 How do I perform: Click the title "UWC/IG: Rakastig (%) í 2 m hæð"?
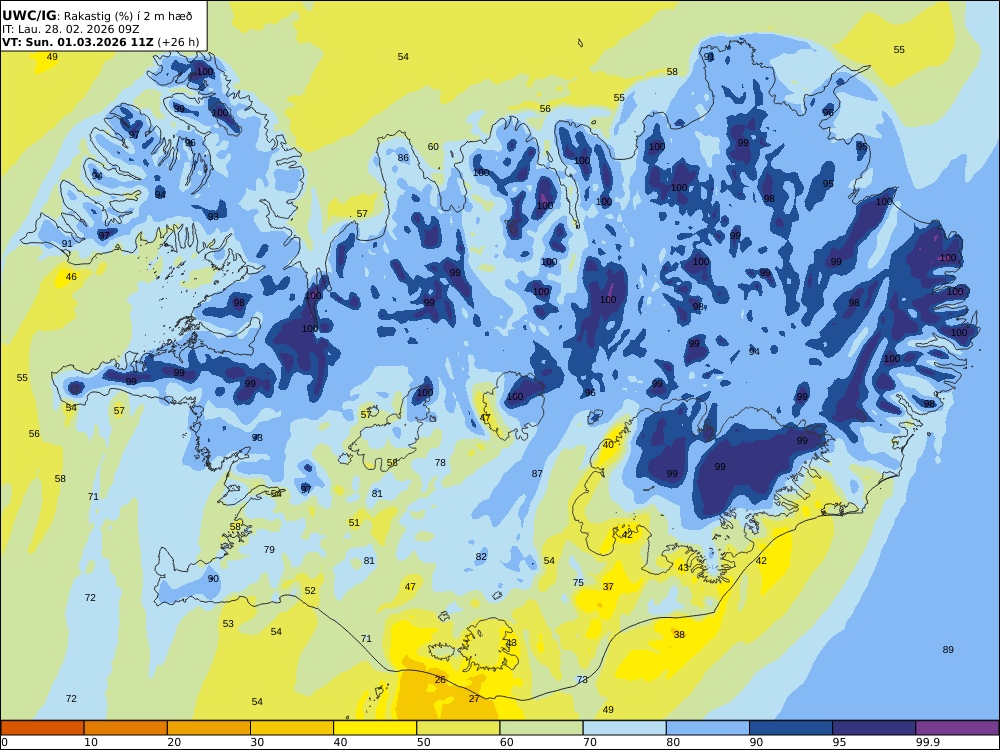pyautogui.click(x=97, y=16)
